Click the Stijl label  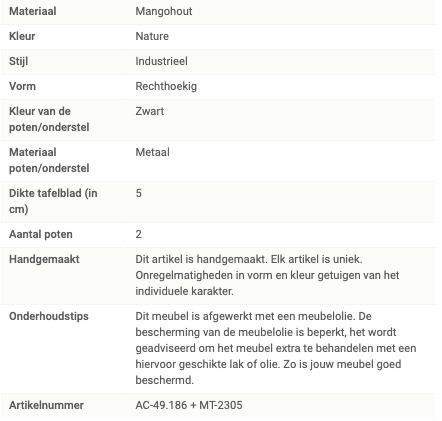click(x=18, y=61)
